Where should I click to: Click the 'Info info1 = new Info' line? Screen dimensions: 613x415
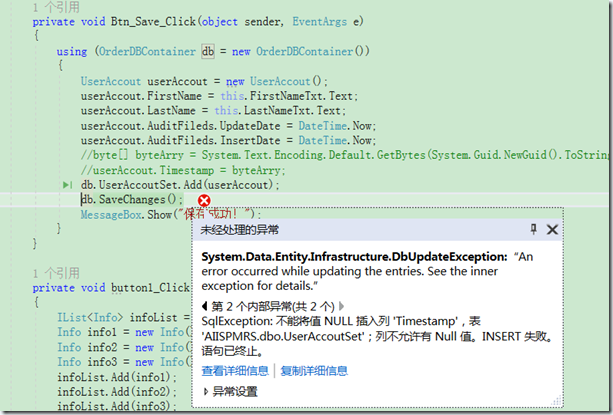(x=124, y=332)
